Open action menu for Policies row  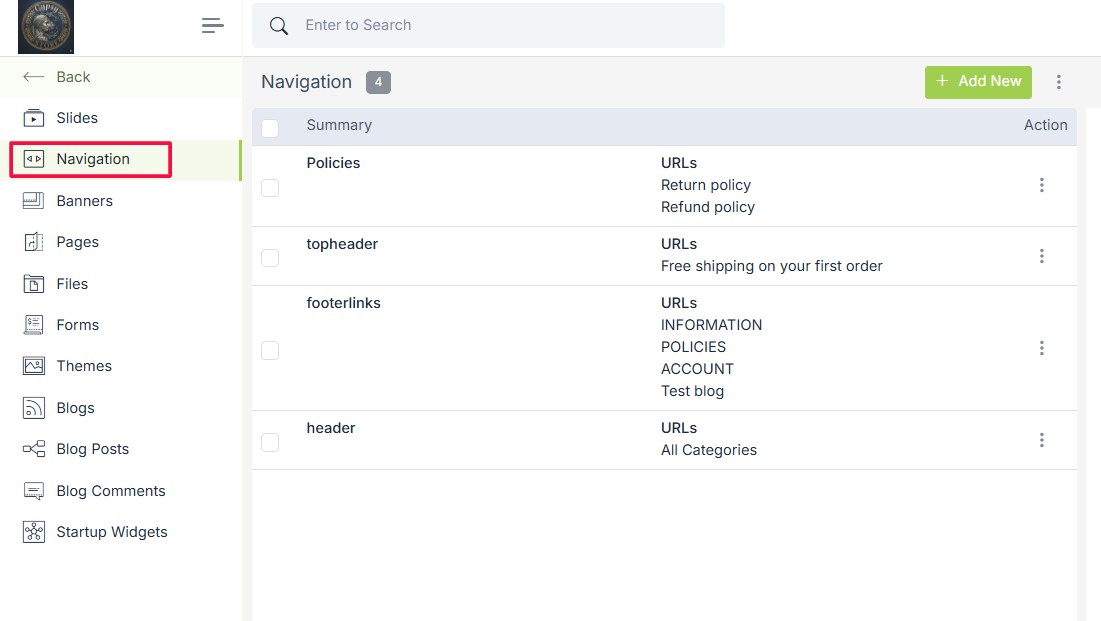point(1041,185)
